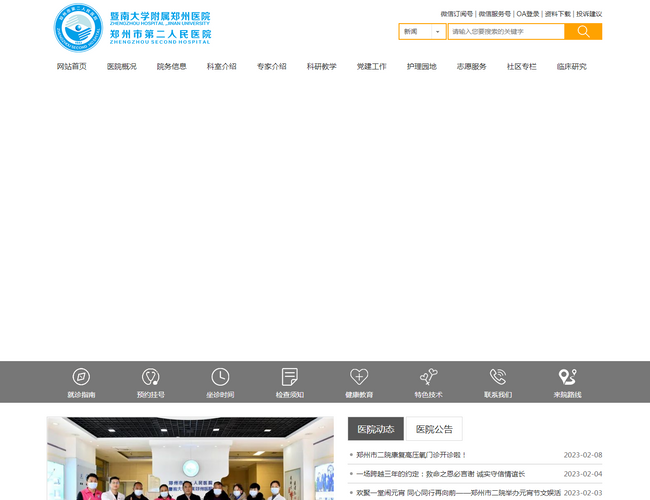The image size is (650, 500).
Task: Open the 检查须知 document icon
Action: pyautogui.click(x=289, y=377)
